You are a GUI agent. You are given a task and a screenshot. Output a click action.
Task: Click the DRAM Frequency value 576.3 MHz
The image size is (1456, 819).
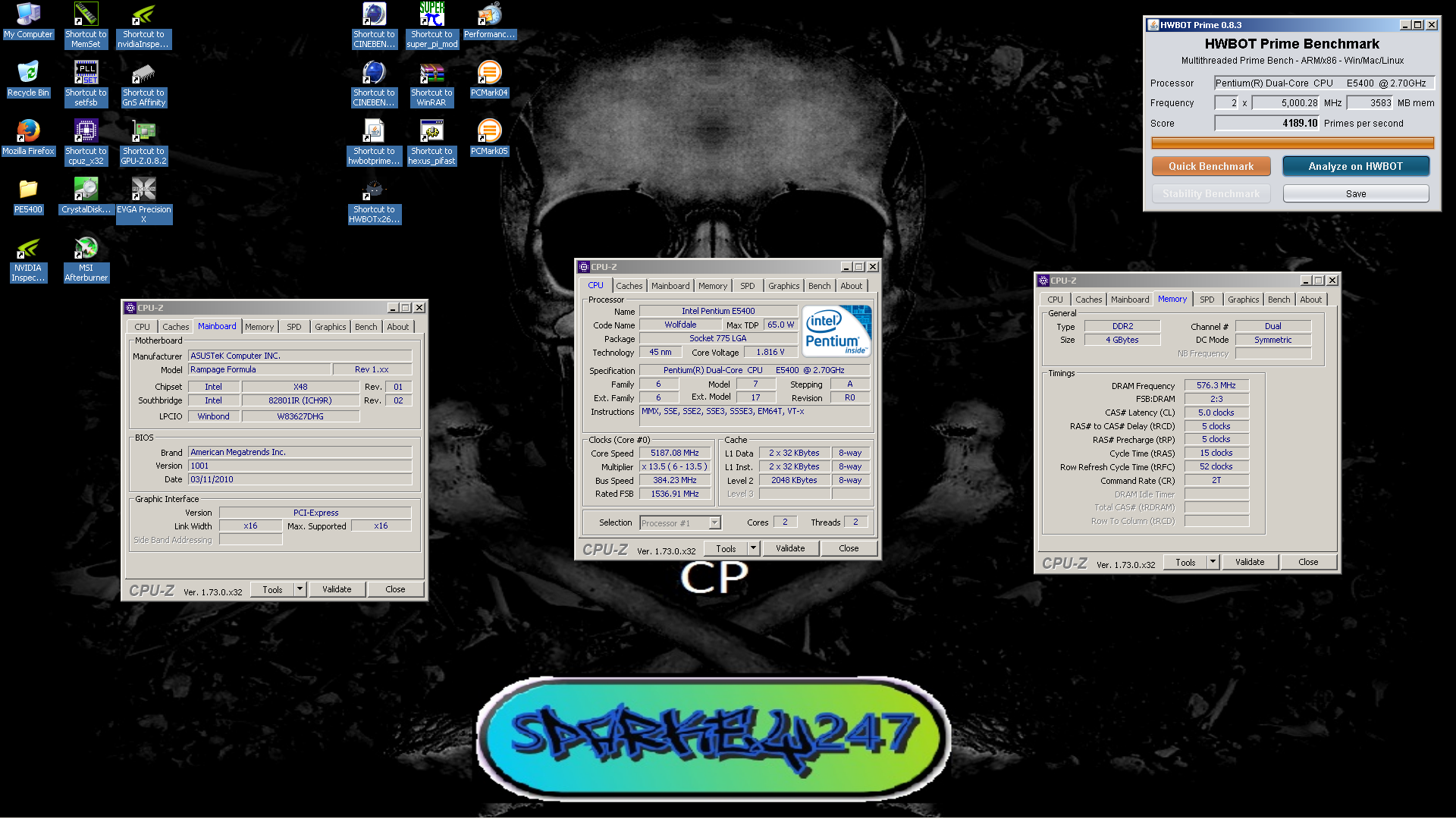1216,385
